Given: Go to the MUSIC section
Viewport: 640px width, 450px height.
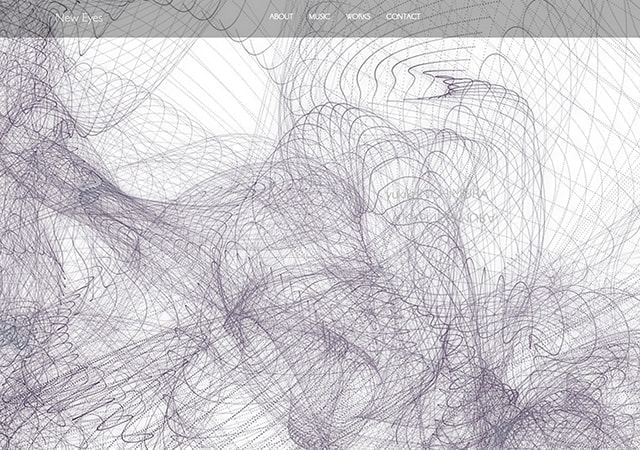Looking at the screenshot, I should [320, 17].
